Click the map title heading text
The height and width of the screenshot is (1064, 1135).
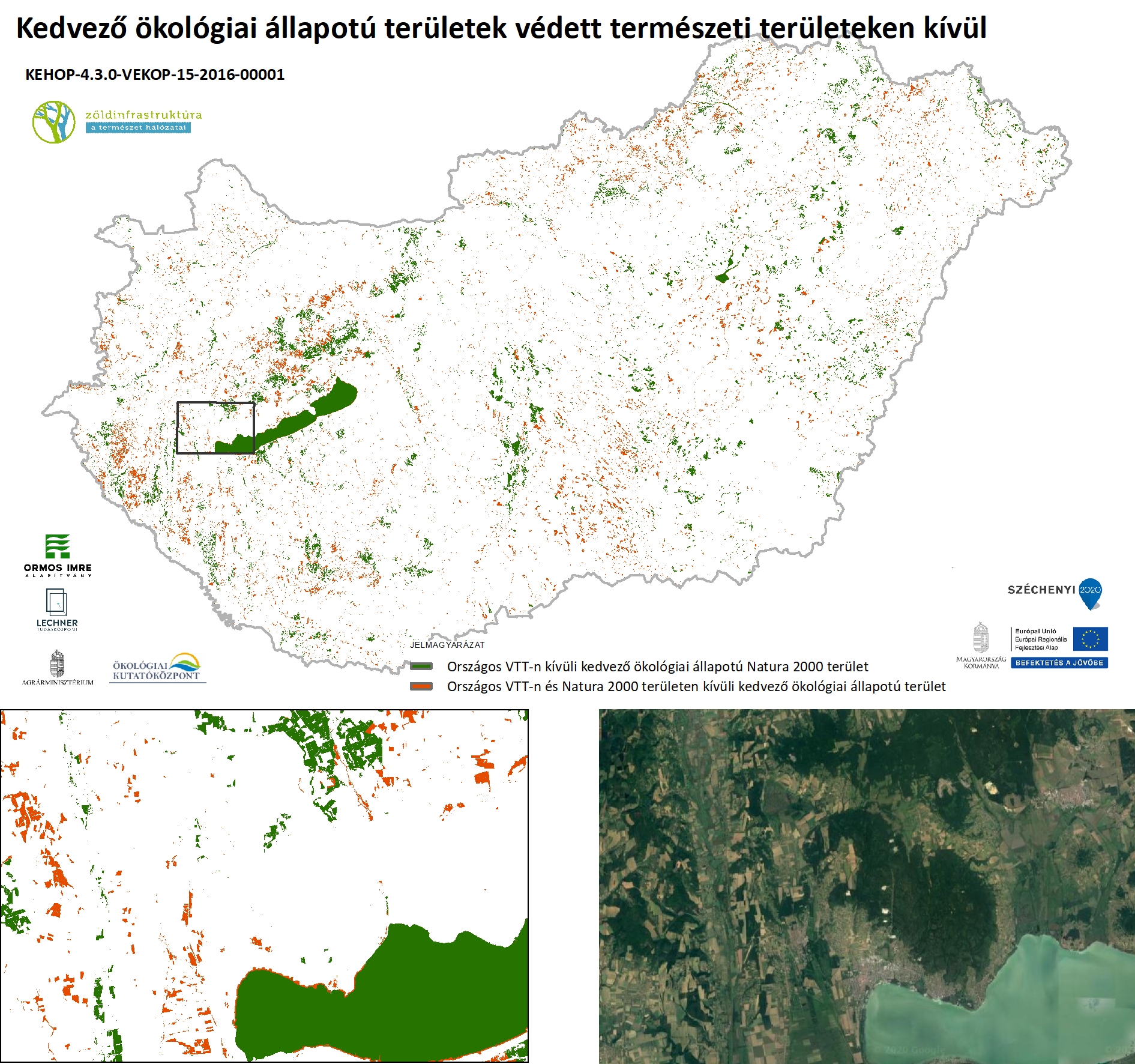501,28
